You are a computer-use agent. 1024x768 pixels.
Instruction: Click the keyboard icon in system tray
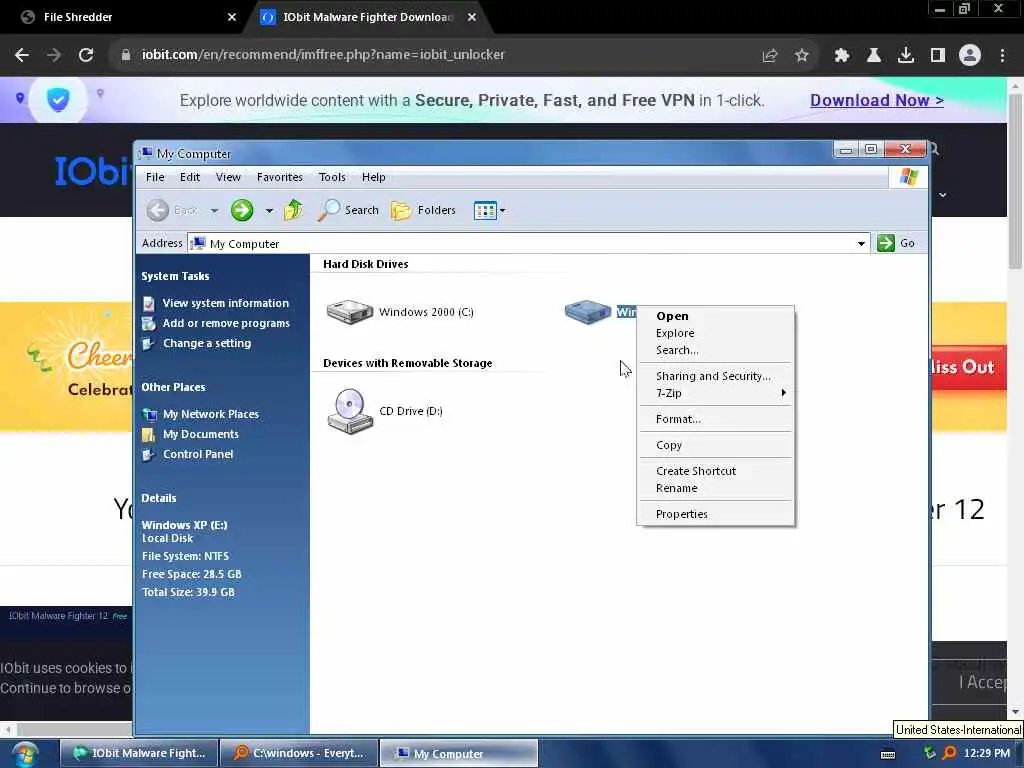[888, 754]
